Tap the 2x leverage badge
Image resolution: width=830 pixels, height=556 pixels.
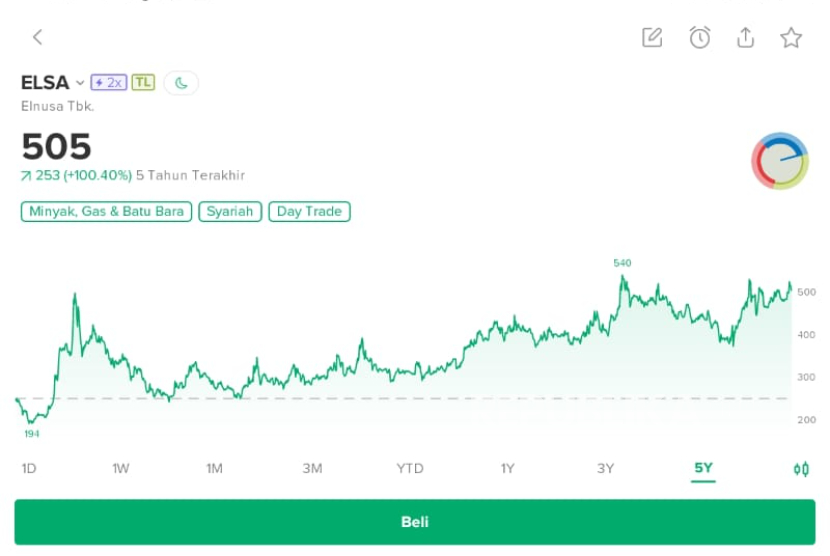tap(109, 83)
